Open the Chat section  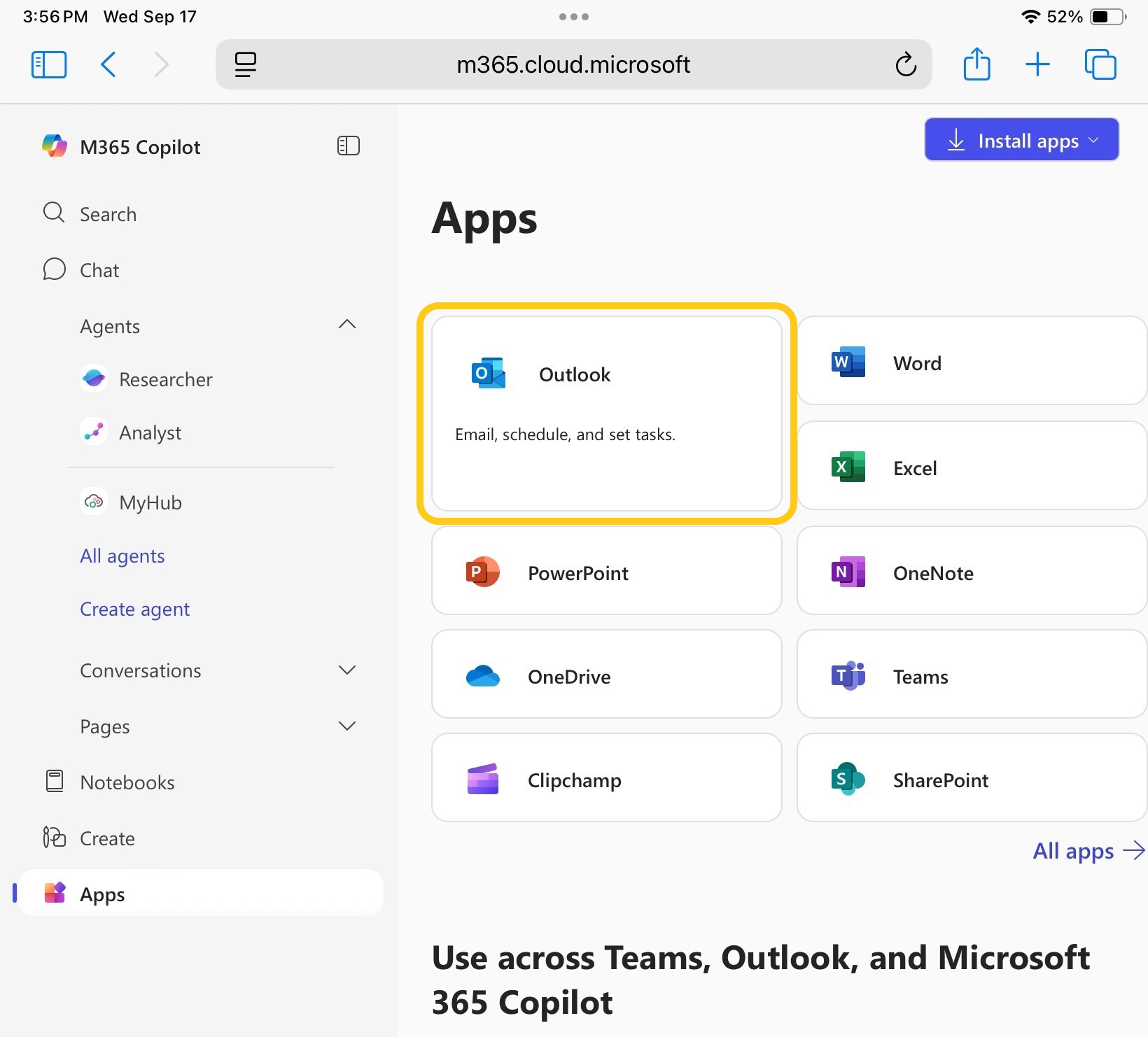[99, 270]
